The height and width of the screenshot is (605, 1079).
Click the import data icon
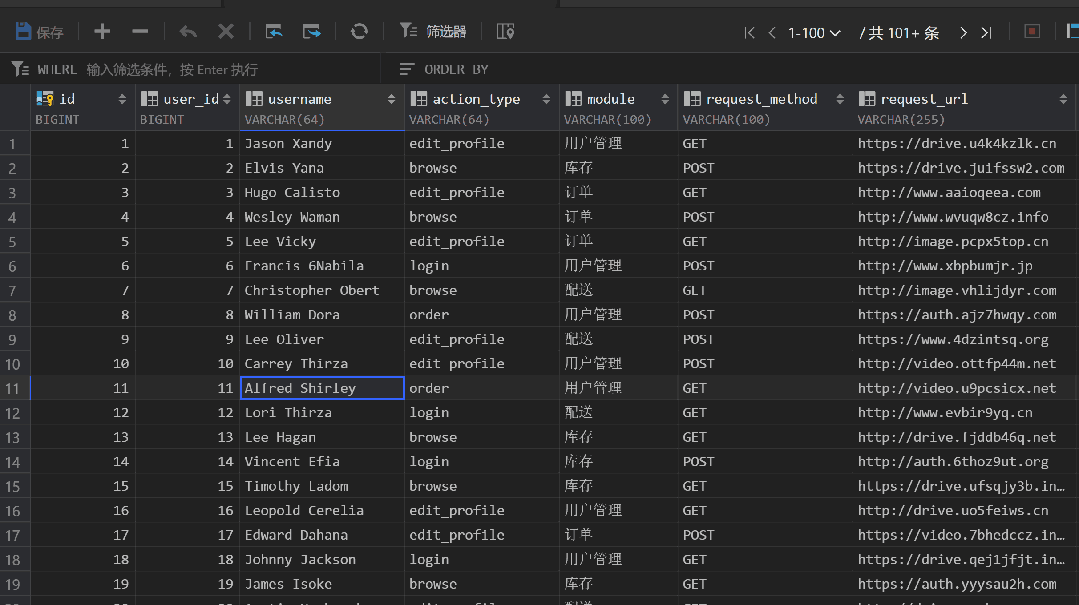[x=274, y=32]
